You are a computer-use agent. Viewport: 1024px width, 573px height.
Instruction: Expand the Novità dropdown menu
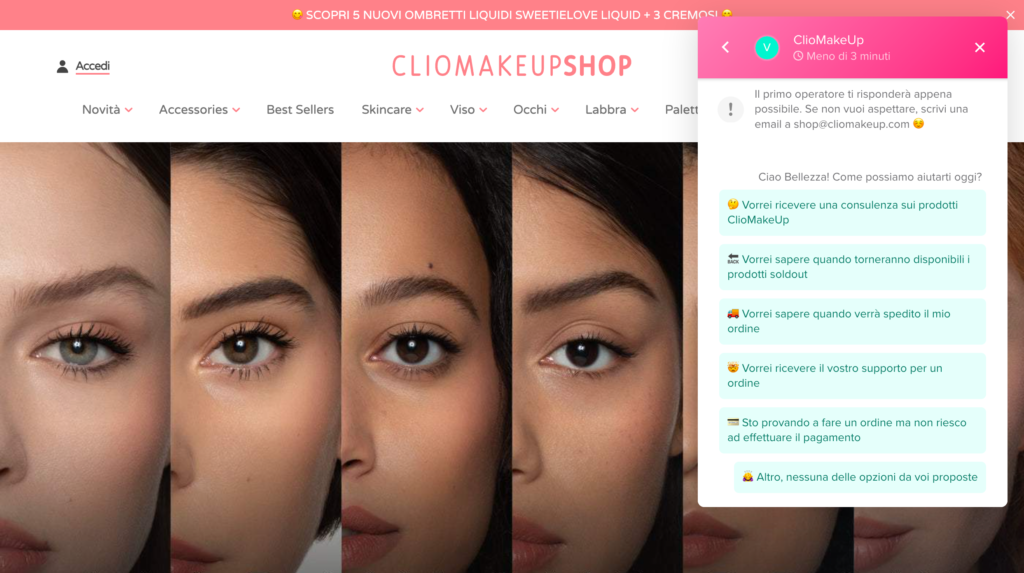point(107,110)
